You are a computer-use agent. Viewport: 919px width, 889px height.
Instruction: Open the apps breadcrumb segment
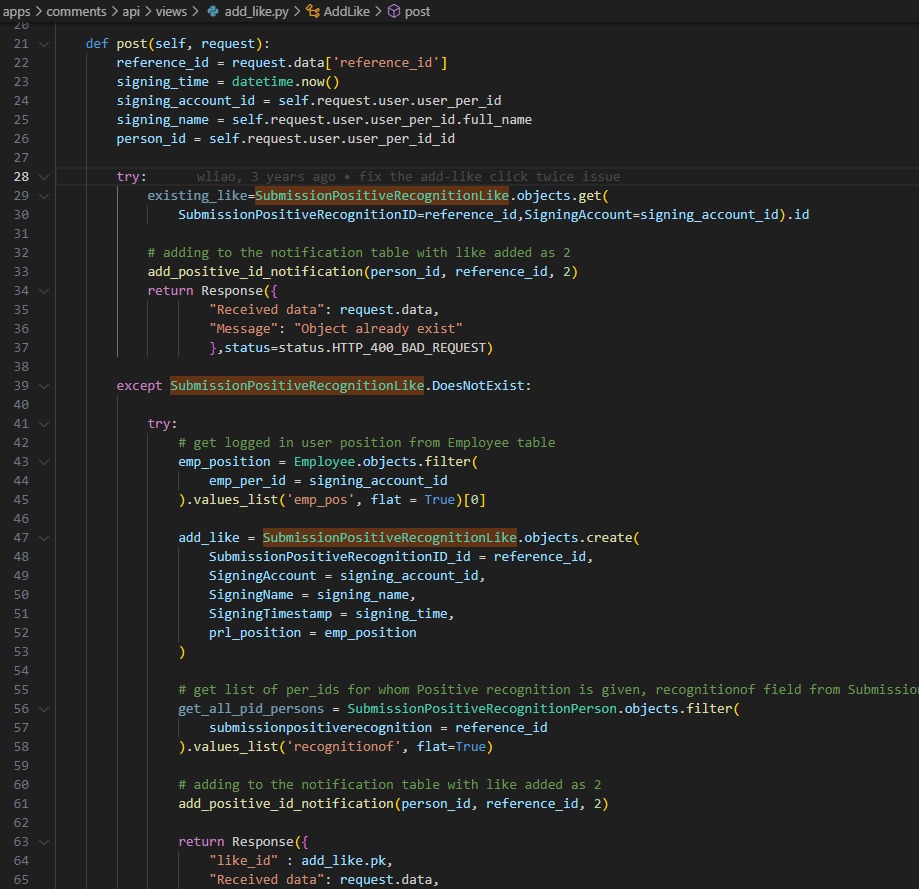[x=16, y=11]
